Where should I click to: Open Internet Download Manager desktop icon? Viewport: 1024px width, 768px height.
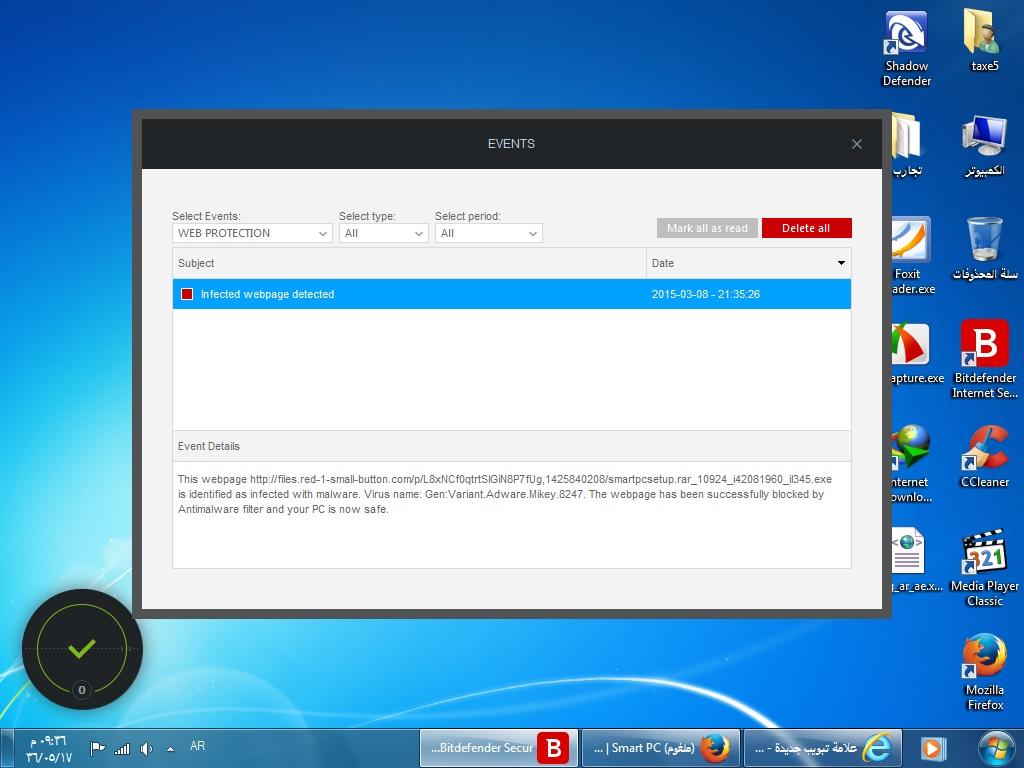pos(912,463)
